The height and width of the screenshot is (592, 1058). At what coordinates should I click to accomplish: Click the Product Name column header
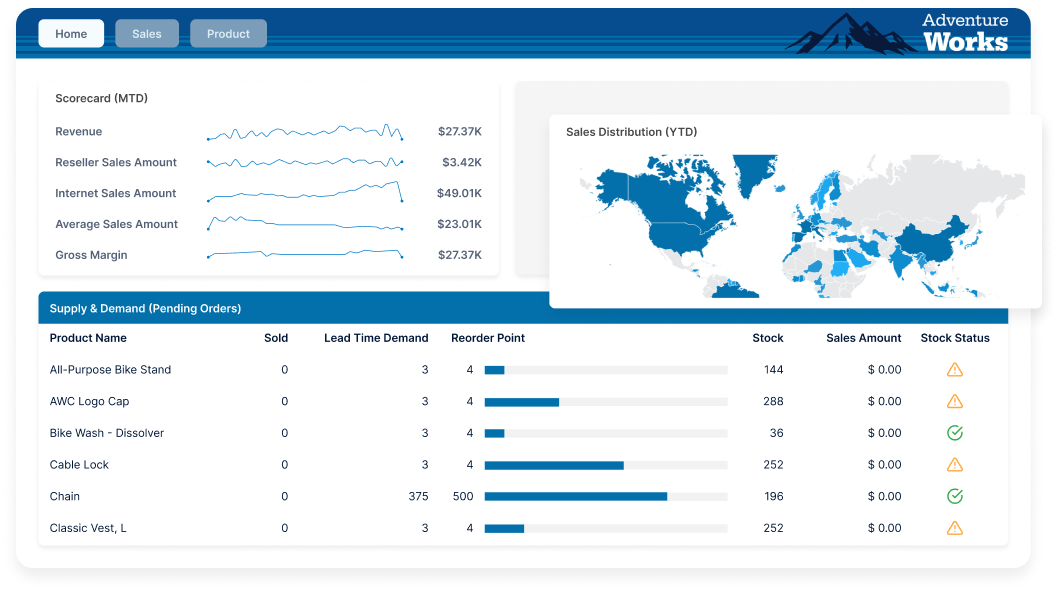88,338
